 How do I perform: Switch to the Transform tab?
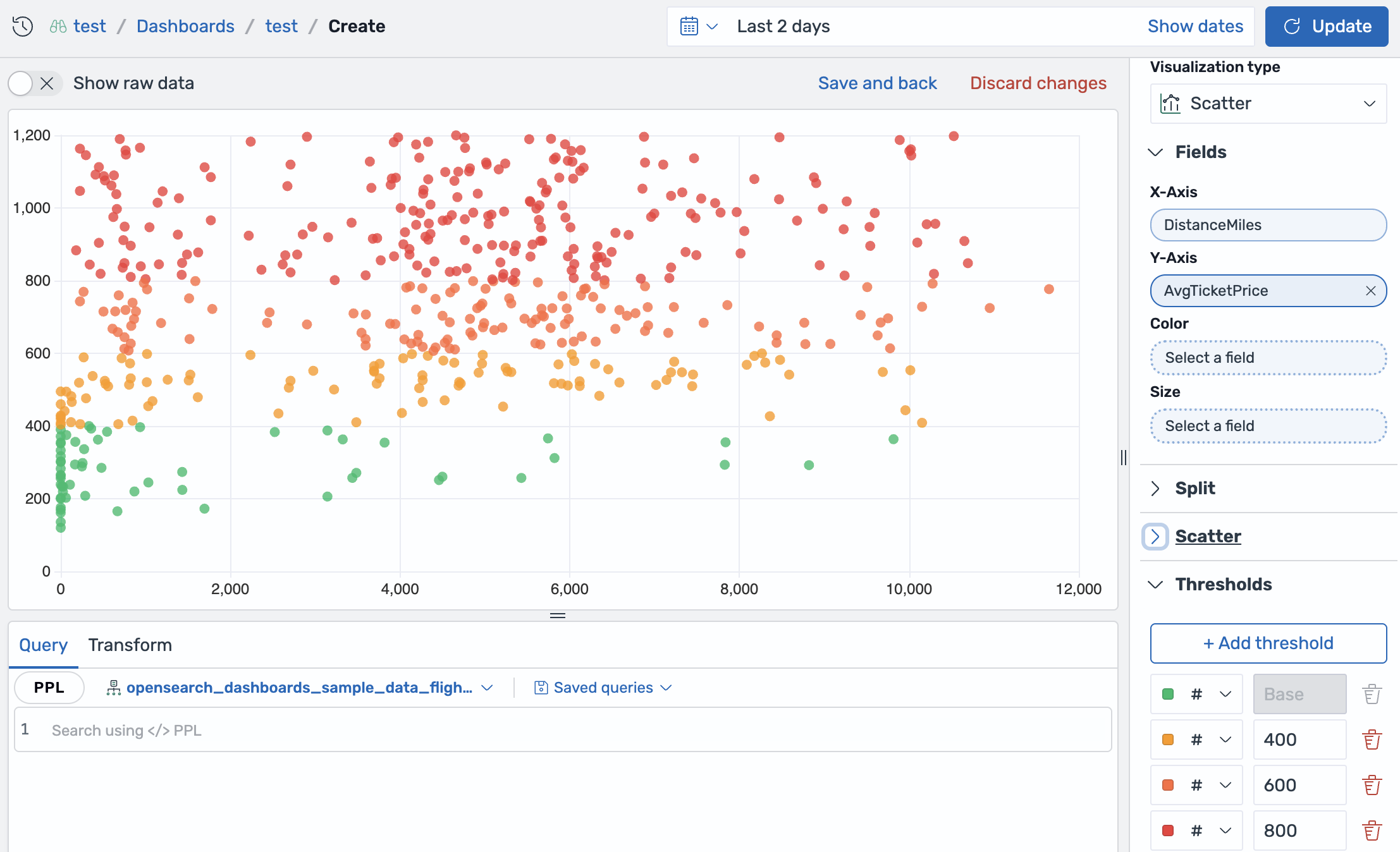tap(130, 645)
